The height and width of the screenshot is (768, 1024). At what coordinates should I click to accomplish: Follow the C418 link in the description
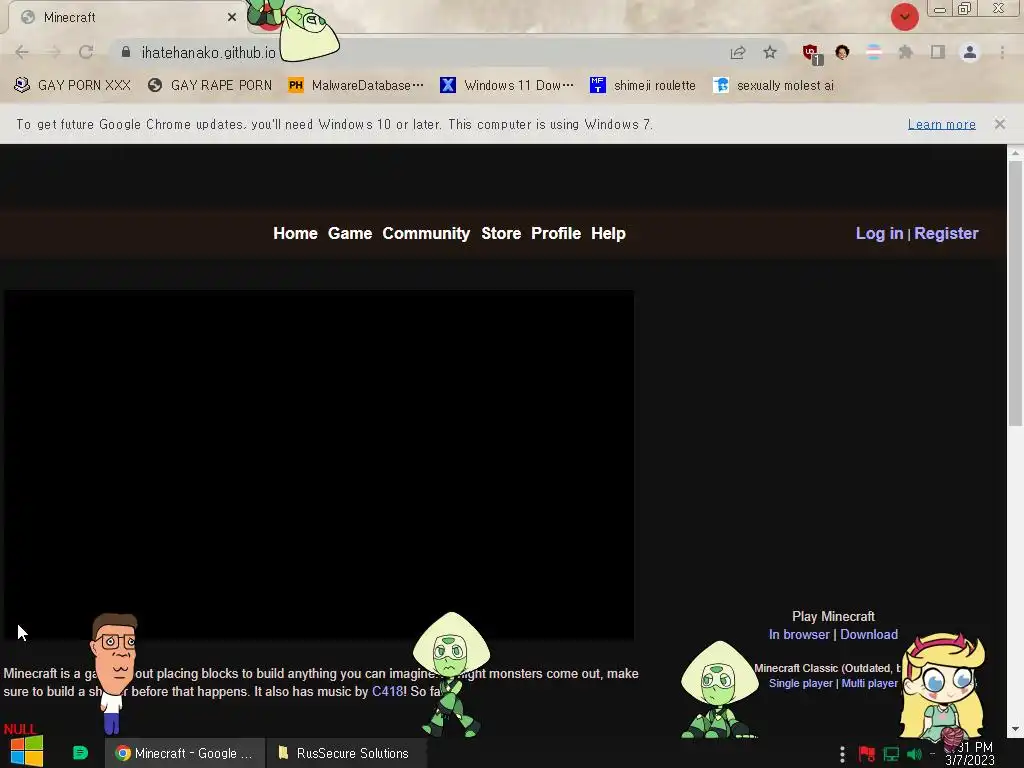coord(387,691)
